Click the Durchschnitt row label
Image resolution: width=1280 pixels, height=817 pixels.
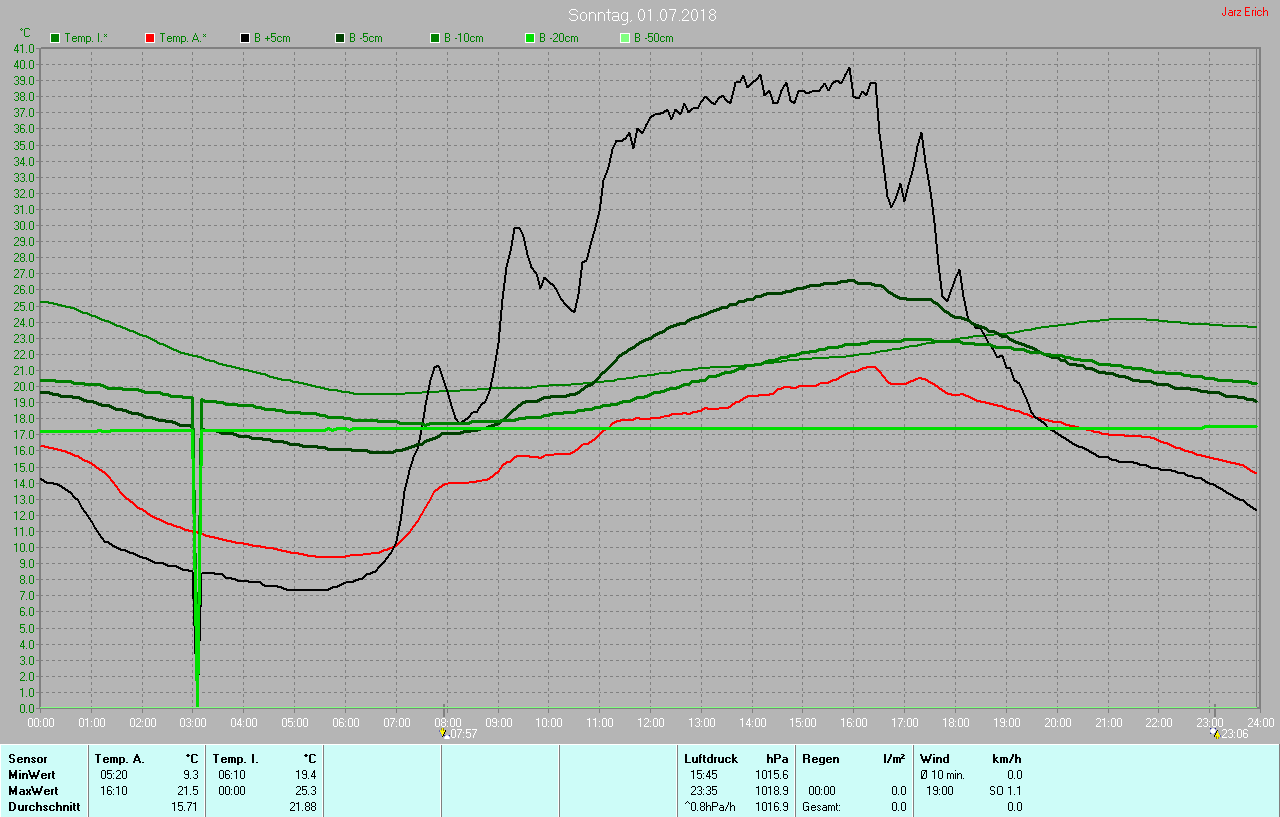pyautogui.click(x=44, y=807)
